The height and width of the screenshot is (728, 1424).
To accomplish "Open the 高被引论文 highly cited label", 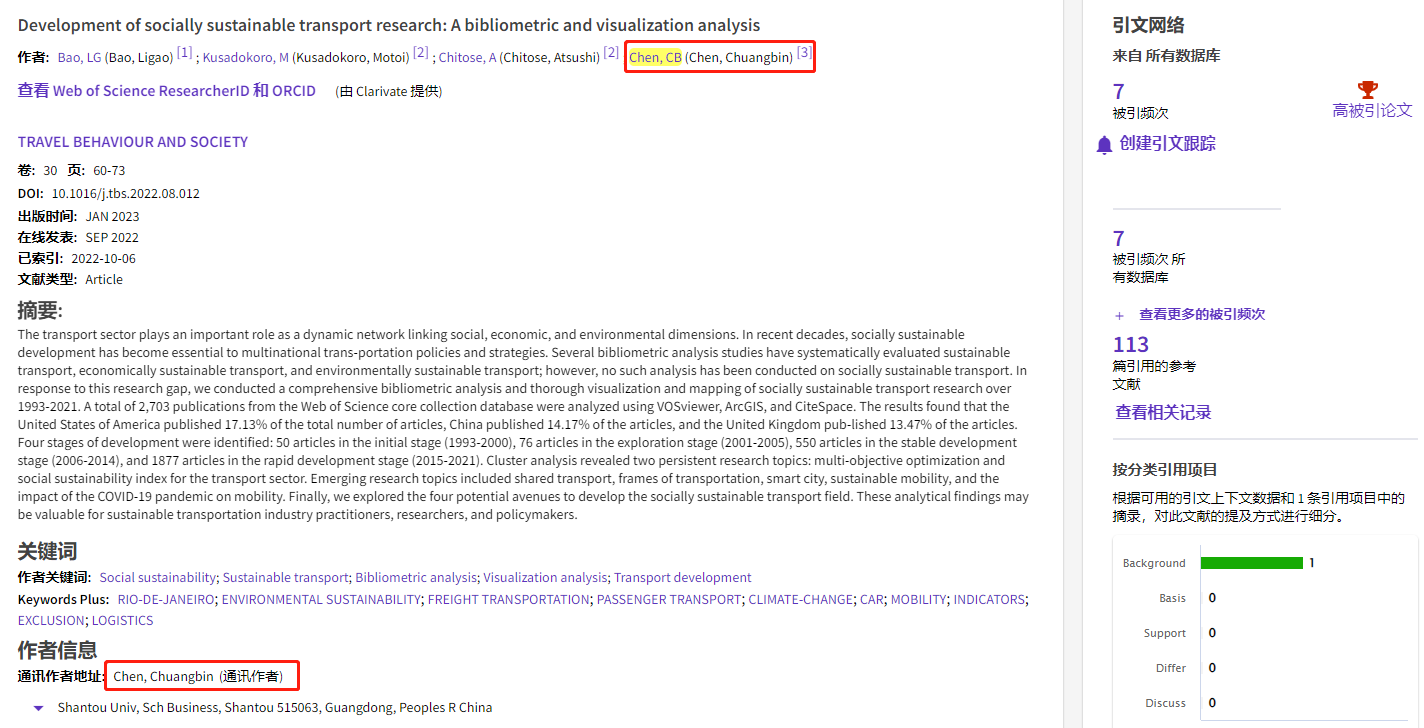I will 1372,111.
